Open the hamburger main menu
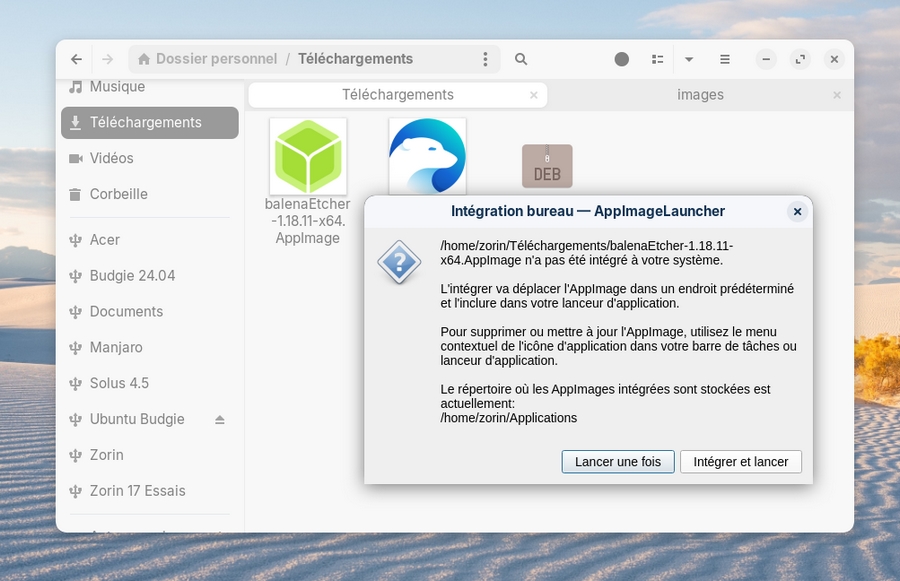The image size is (900, 581). pyautogui.click(x=725, y=59)
